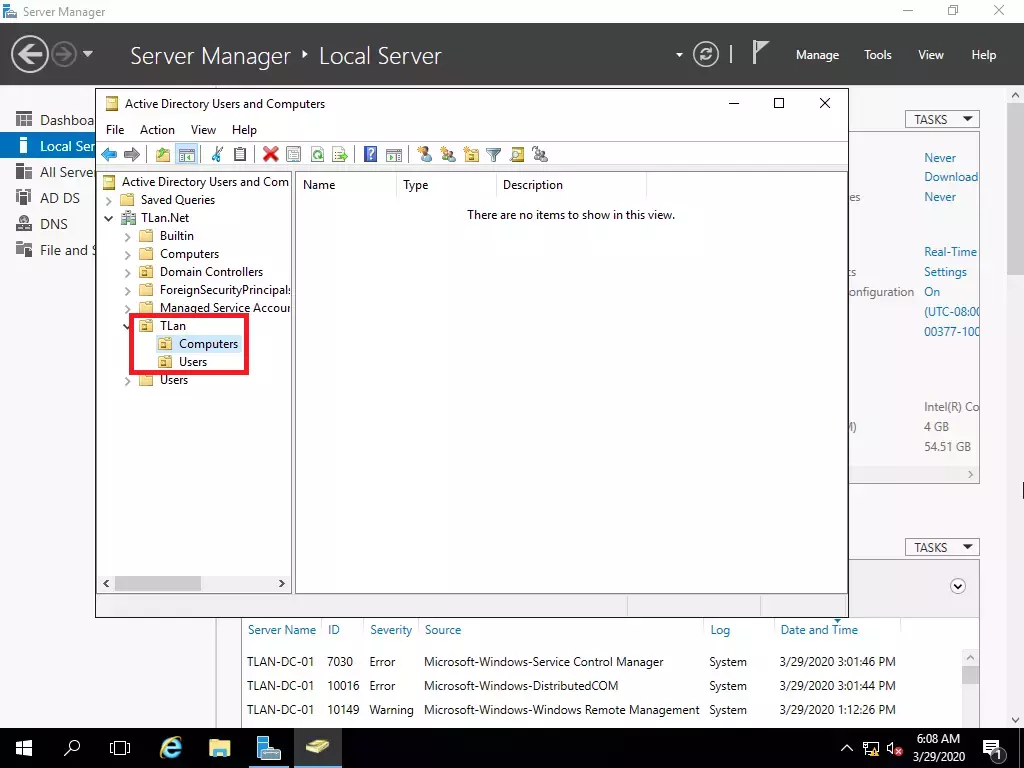Image resolution: width=1024 pixels, height=768 pixels.
Task: Click the blue Back arrow in ADUC toolbar
Action: pyautogui.click(x=109, y=155)
